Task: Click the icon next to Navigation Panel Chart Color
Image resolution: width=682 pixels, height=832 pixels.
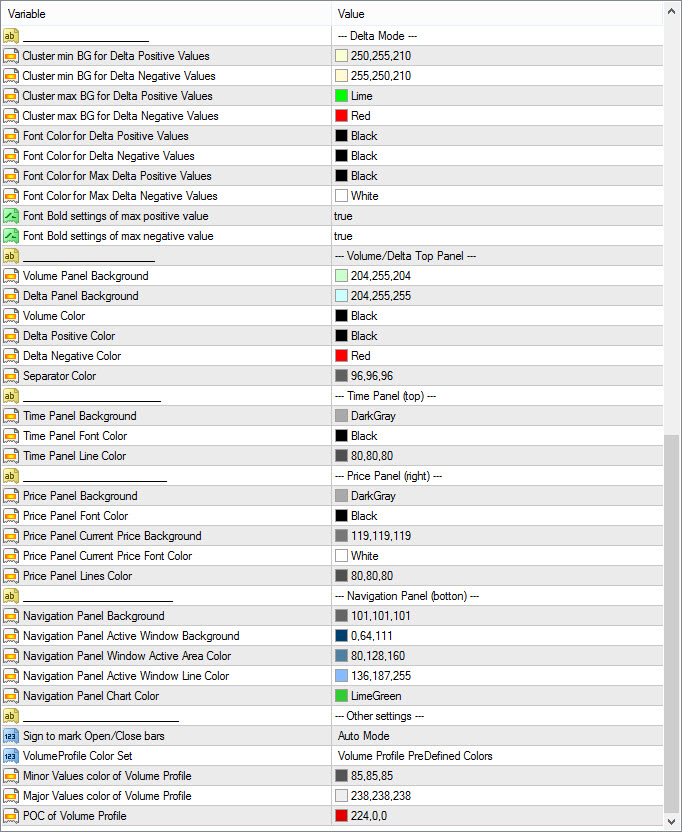Action: tap(10, 696)
